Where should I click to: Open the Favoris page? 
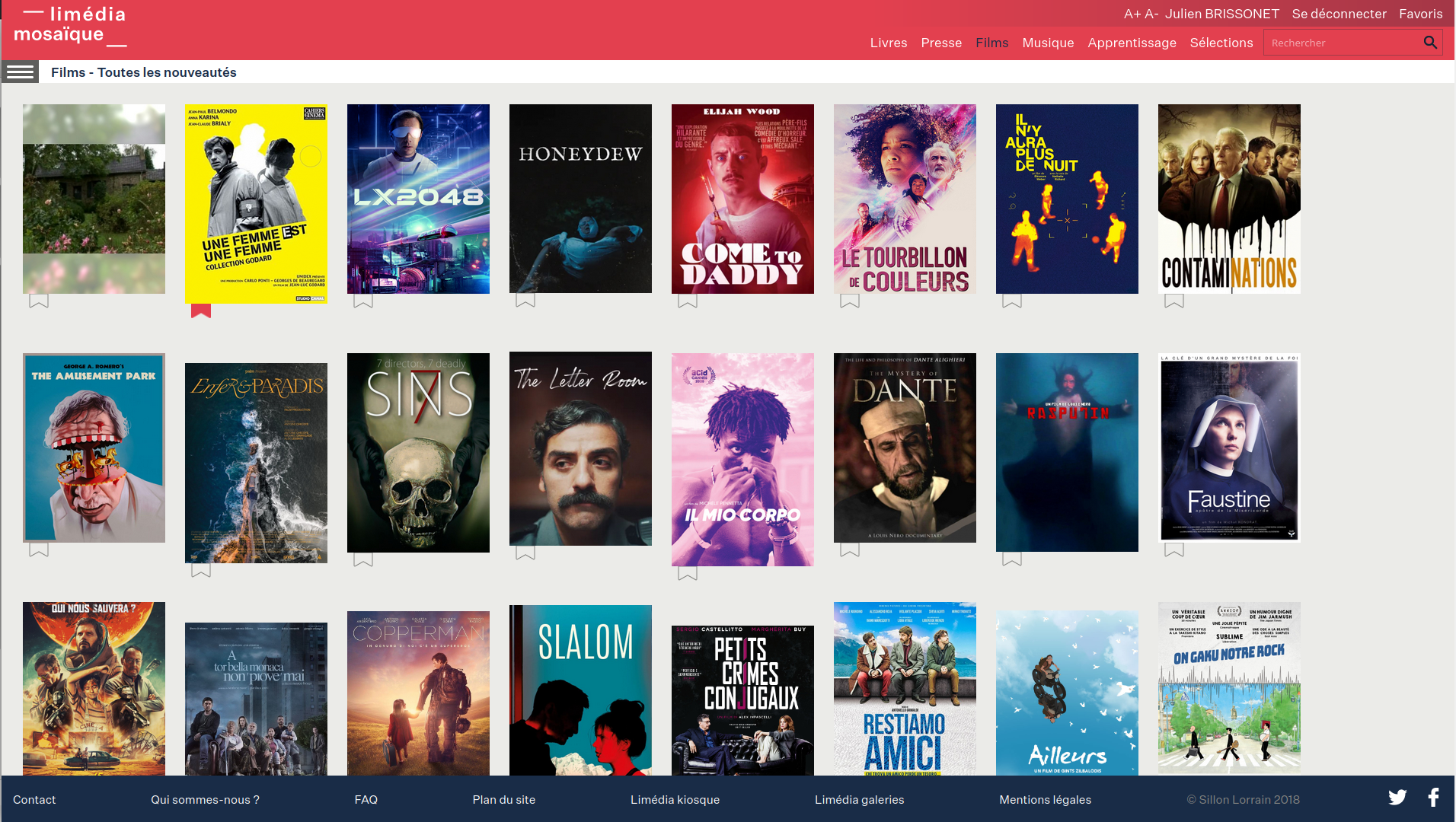1420,14
